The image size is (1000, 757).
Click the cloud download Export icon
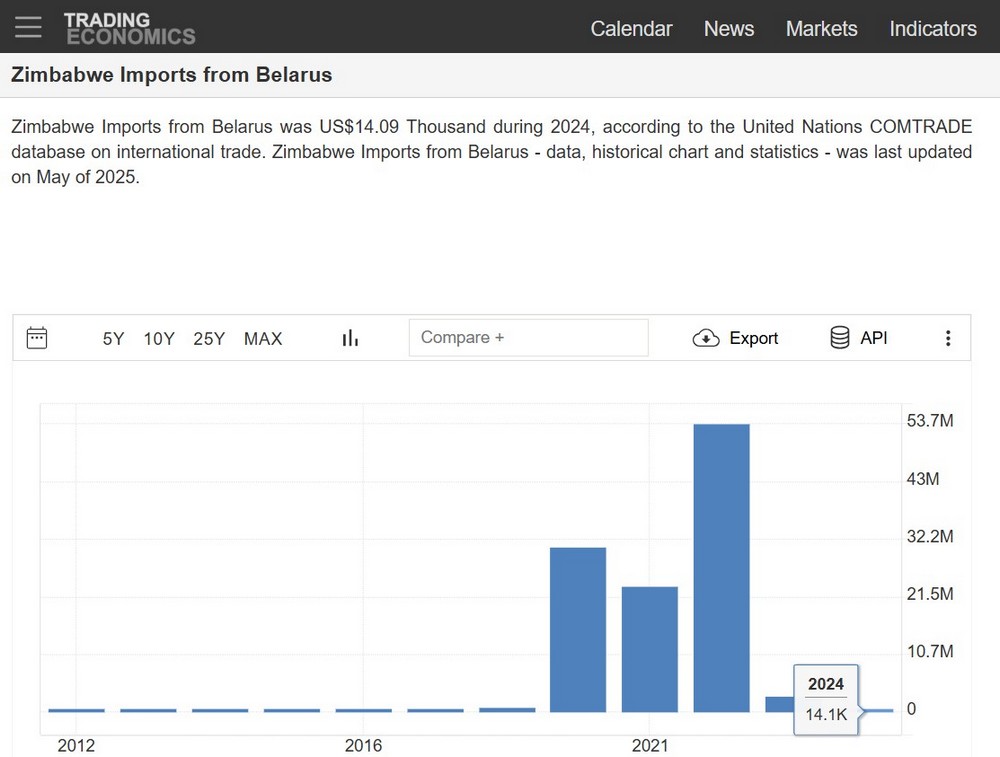click(706, 338)
